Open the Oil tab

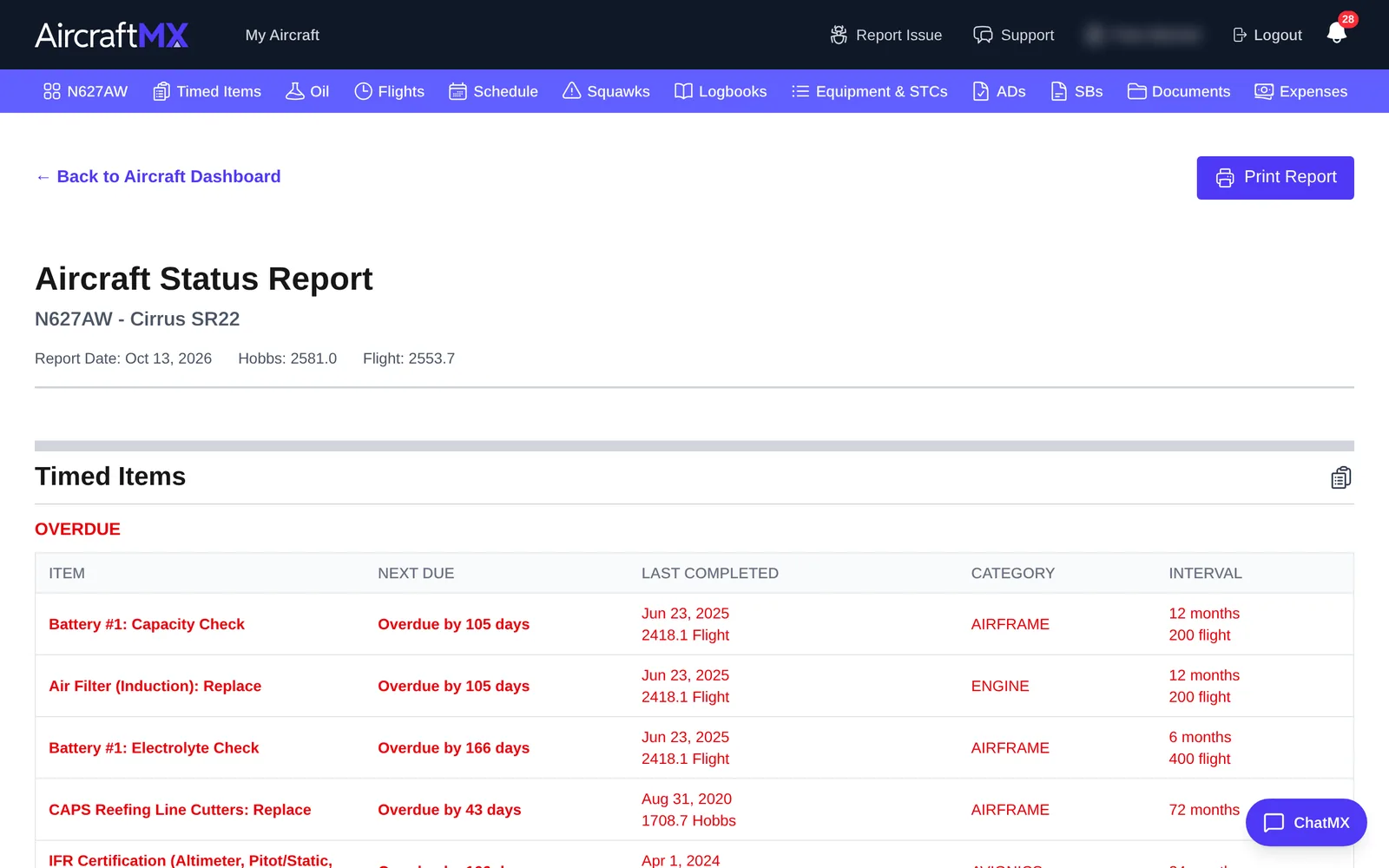point(307,91)
